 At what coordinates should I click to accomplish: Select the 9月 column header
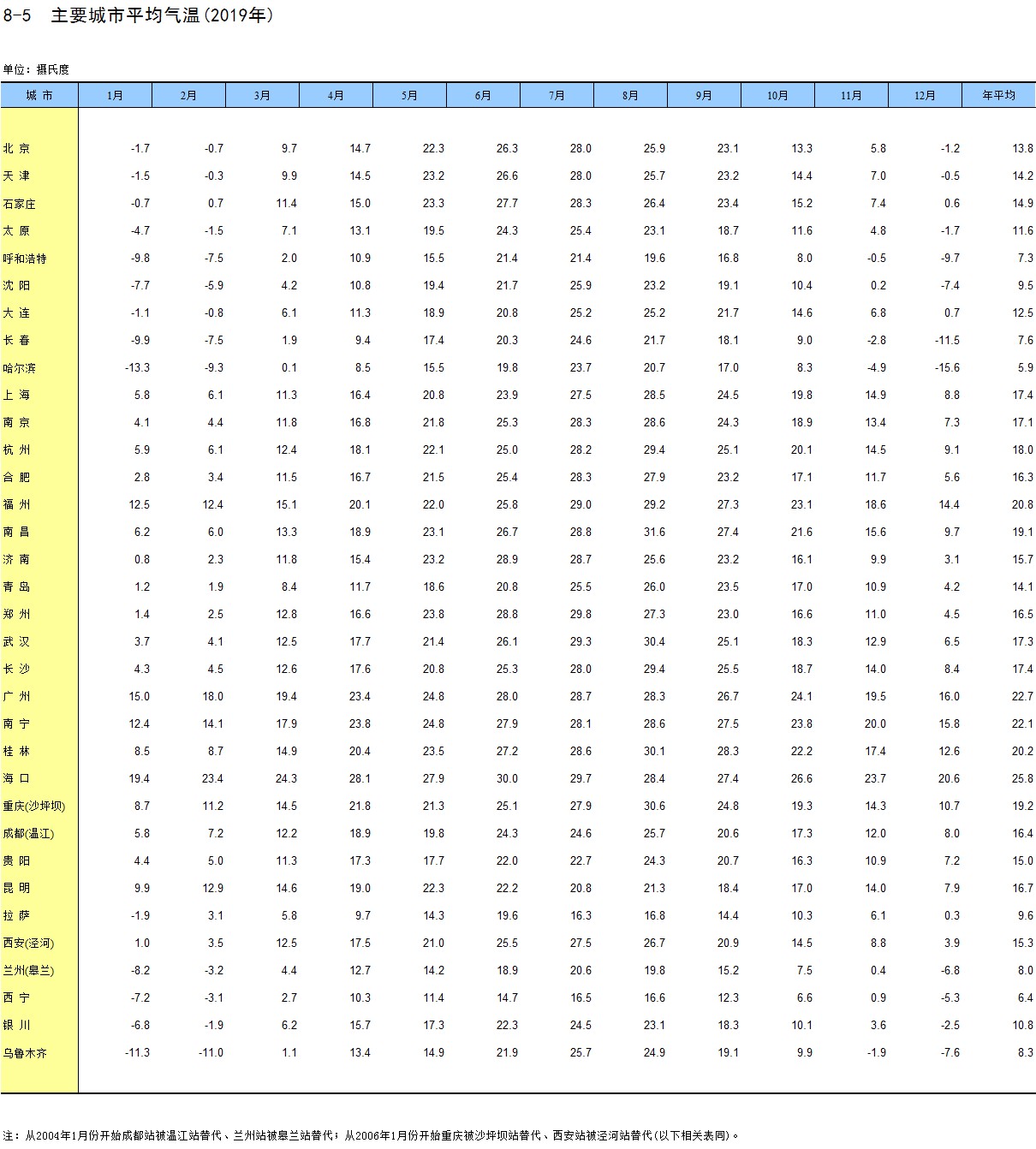click(x=704, y=95)
